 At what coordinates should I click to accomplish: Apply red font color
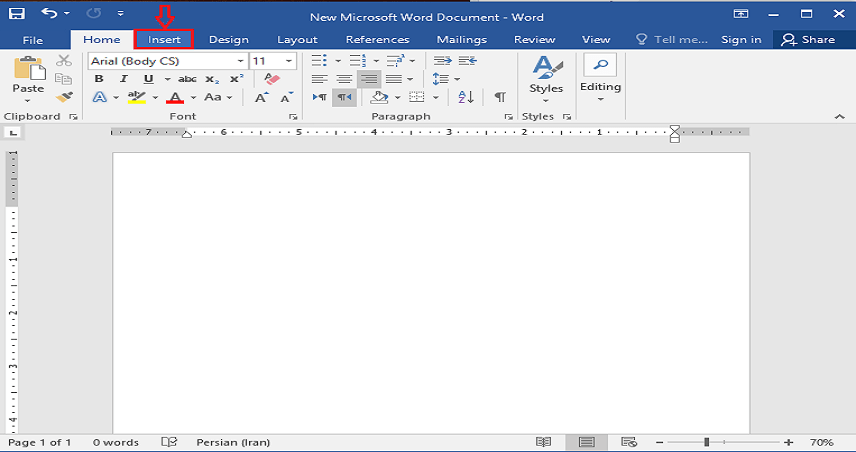click(x=175, y=97)
